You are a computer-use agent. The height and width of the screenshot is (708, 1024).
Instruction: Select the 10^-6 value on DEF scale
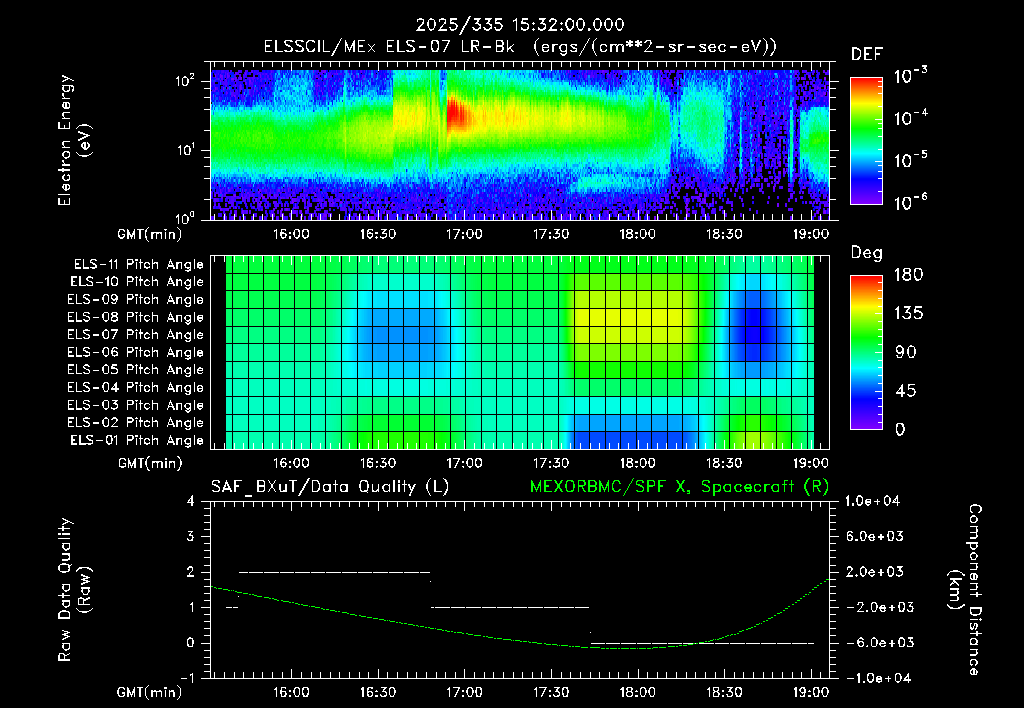tap(910, 202)
